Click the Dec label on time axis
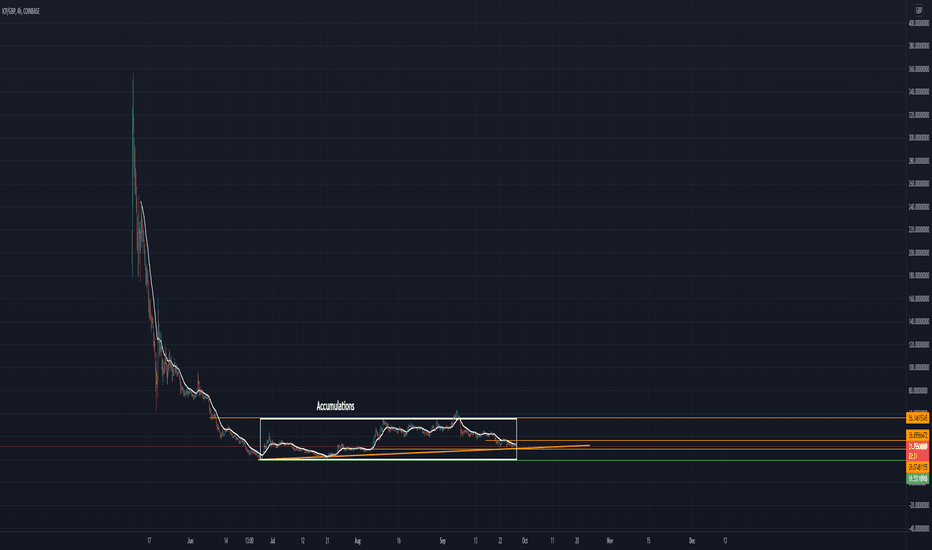 point(692,540)
